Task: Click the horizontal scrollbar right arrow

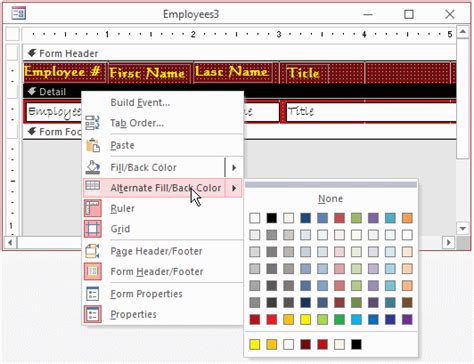Action: [449, 242]
